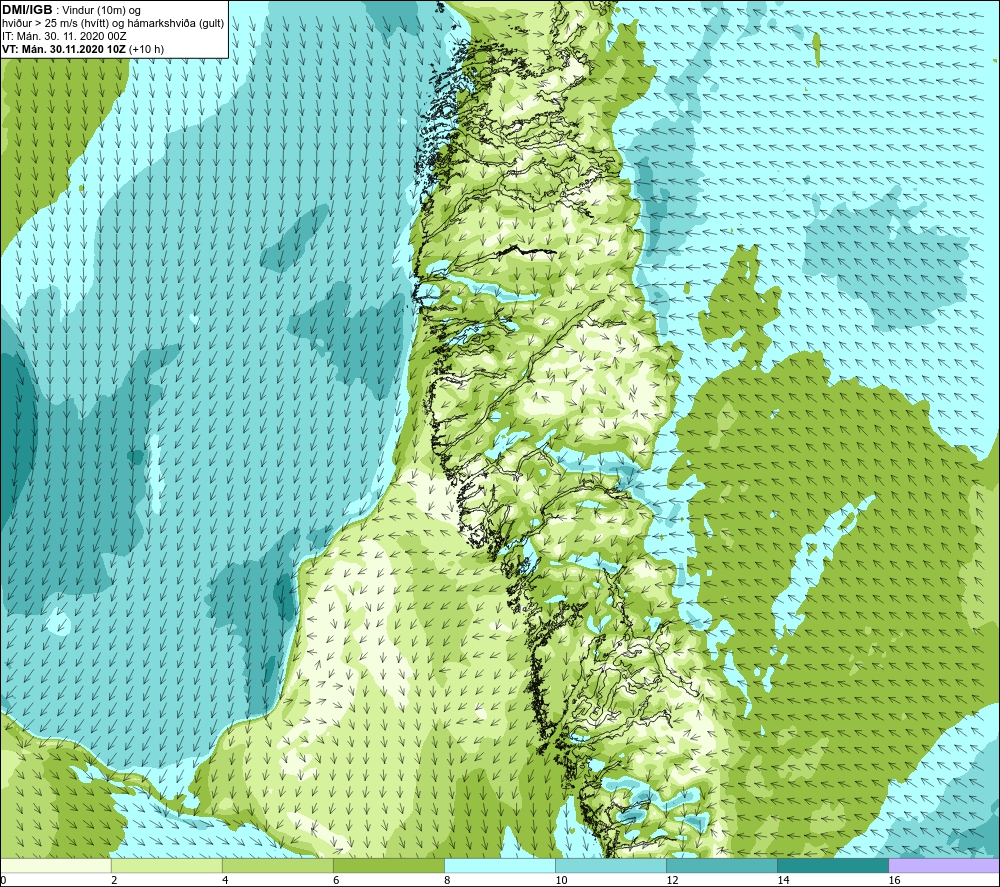Click the above-16 m/s purple legend swatch
1000x887 pixels.
(945, 865)
